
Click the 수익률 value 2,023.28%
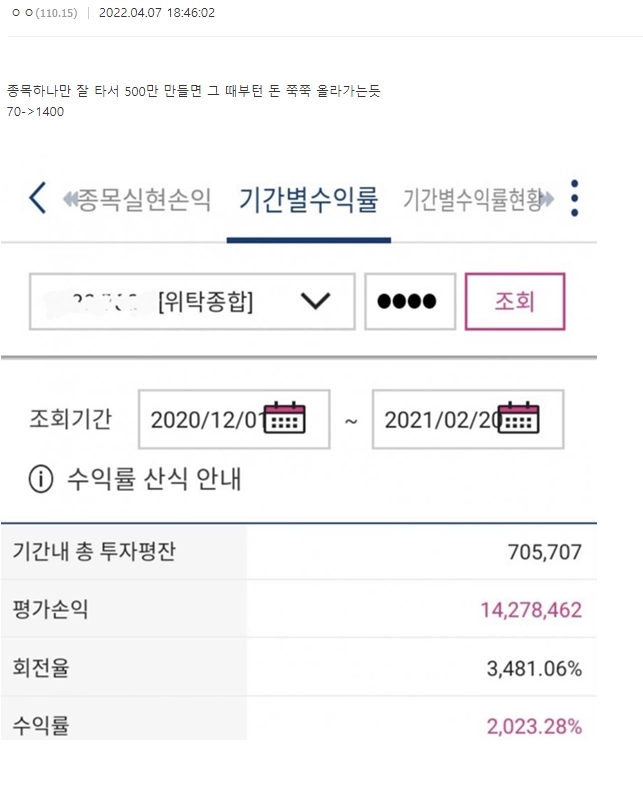pyautogui.click(x=534, y=726)
